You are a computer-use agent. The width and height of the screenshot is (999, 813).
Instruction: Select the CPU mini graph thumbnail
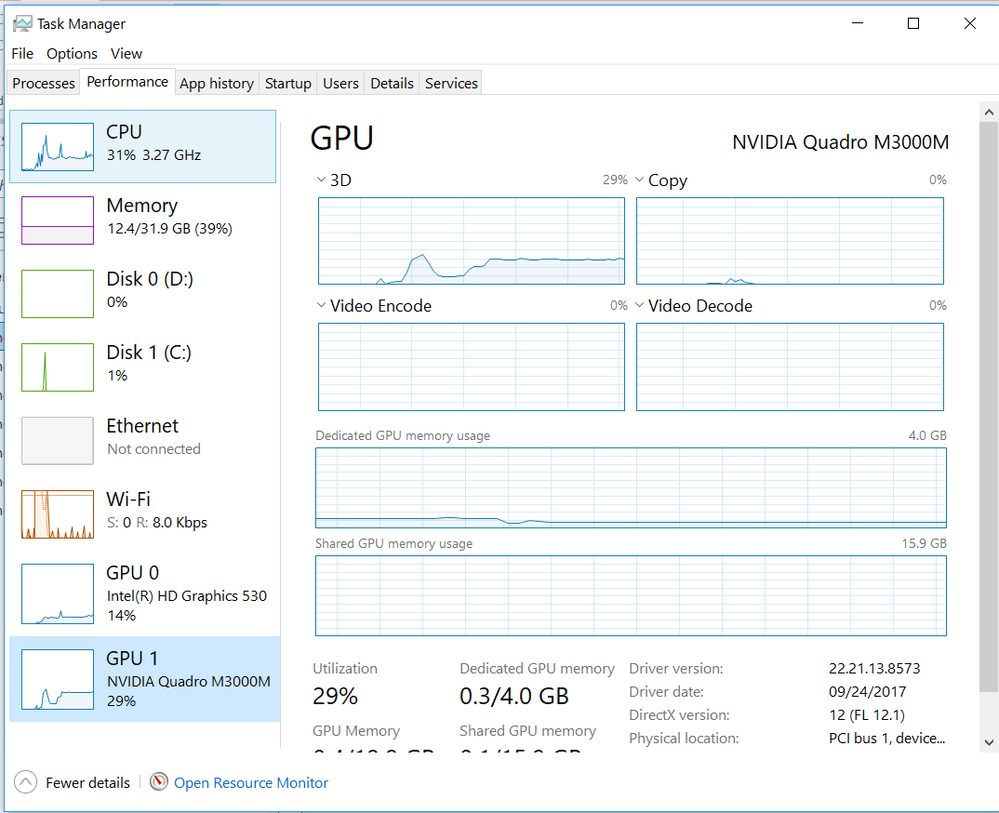click(57, 147)
